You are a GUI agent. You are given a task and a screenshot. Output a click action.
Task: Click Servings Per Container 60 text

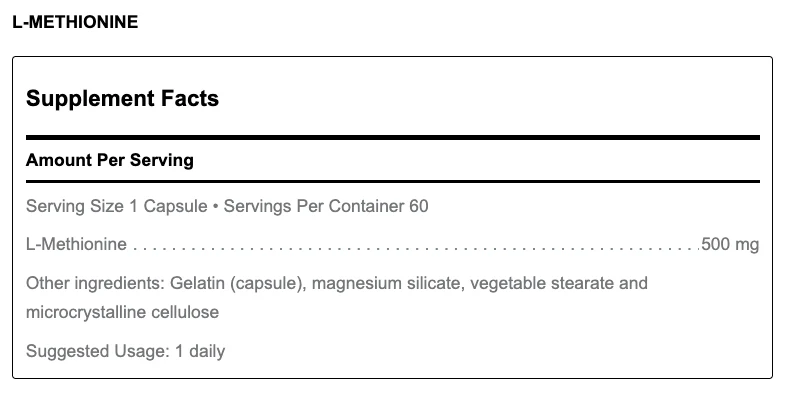pyautogui.click(x=326, y=206)
